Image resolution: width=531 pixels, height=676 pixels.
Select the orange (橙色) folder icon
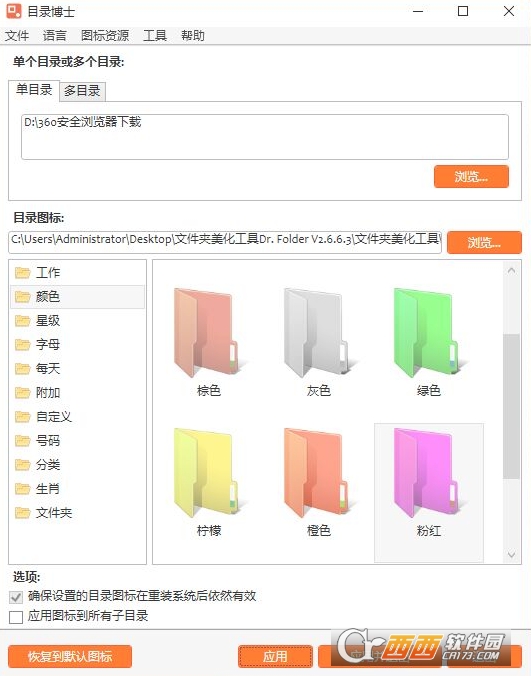[x=319, y=473]
